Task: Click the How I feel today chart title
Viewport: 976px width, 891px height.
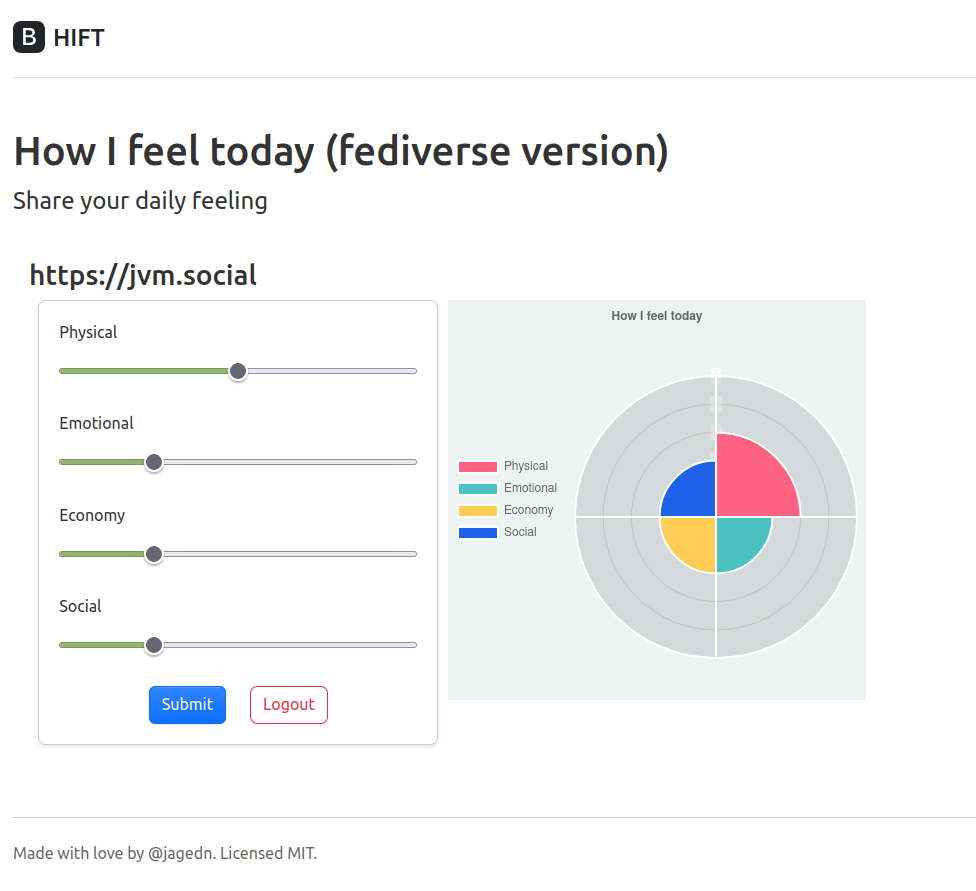Action: tap(656, 315)
